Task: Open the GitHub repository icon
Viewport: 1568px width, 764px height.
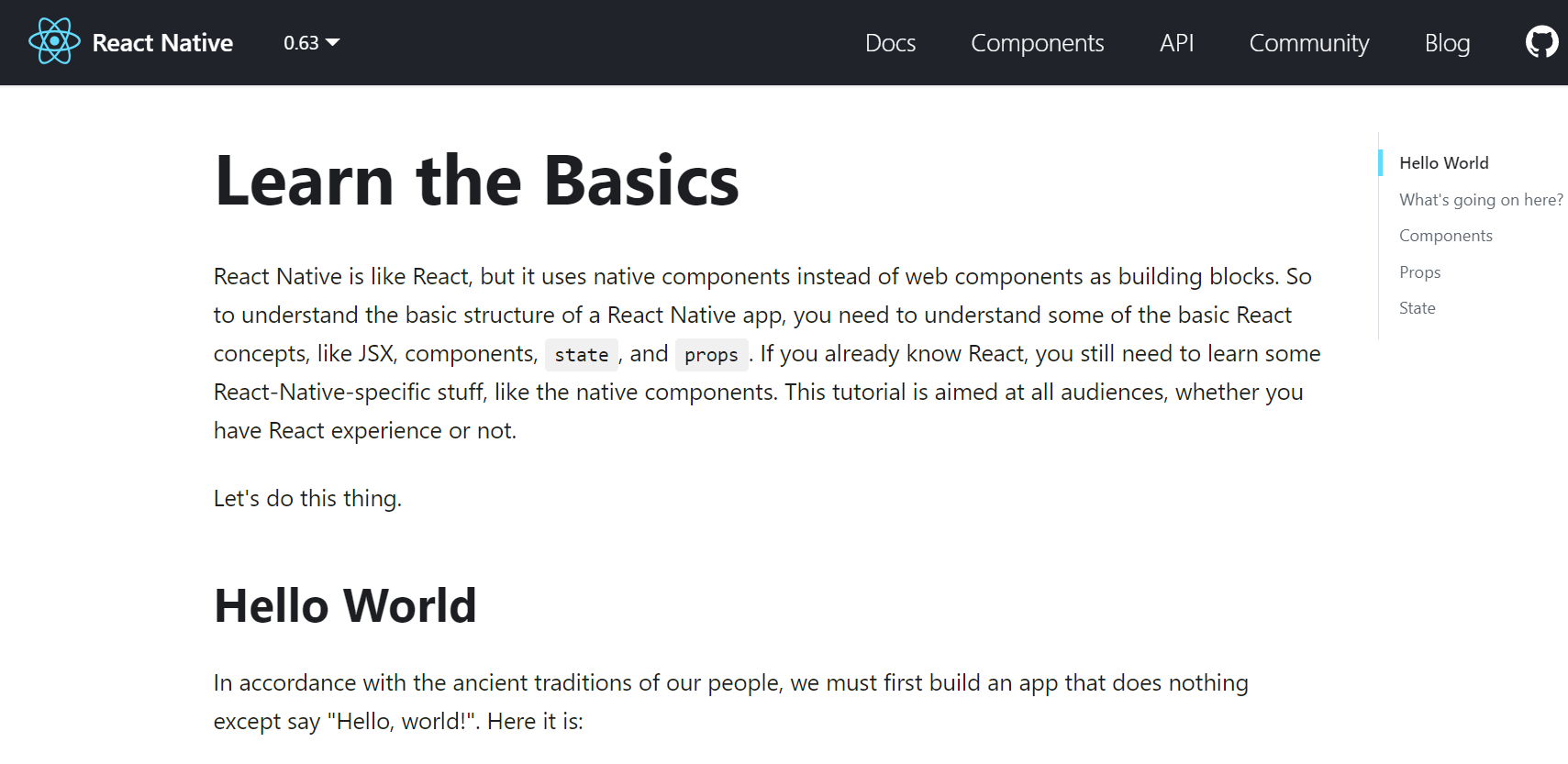Action: (1541, 42)
